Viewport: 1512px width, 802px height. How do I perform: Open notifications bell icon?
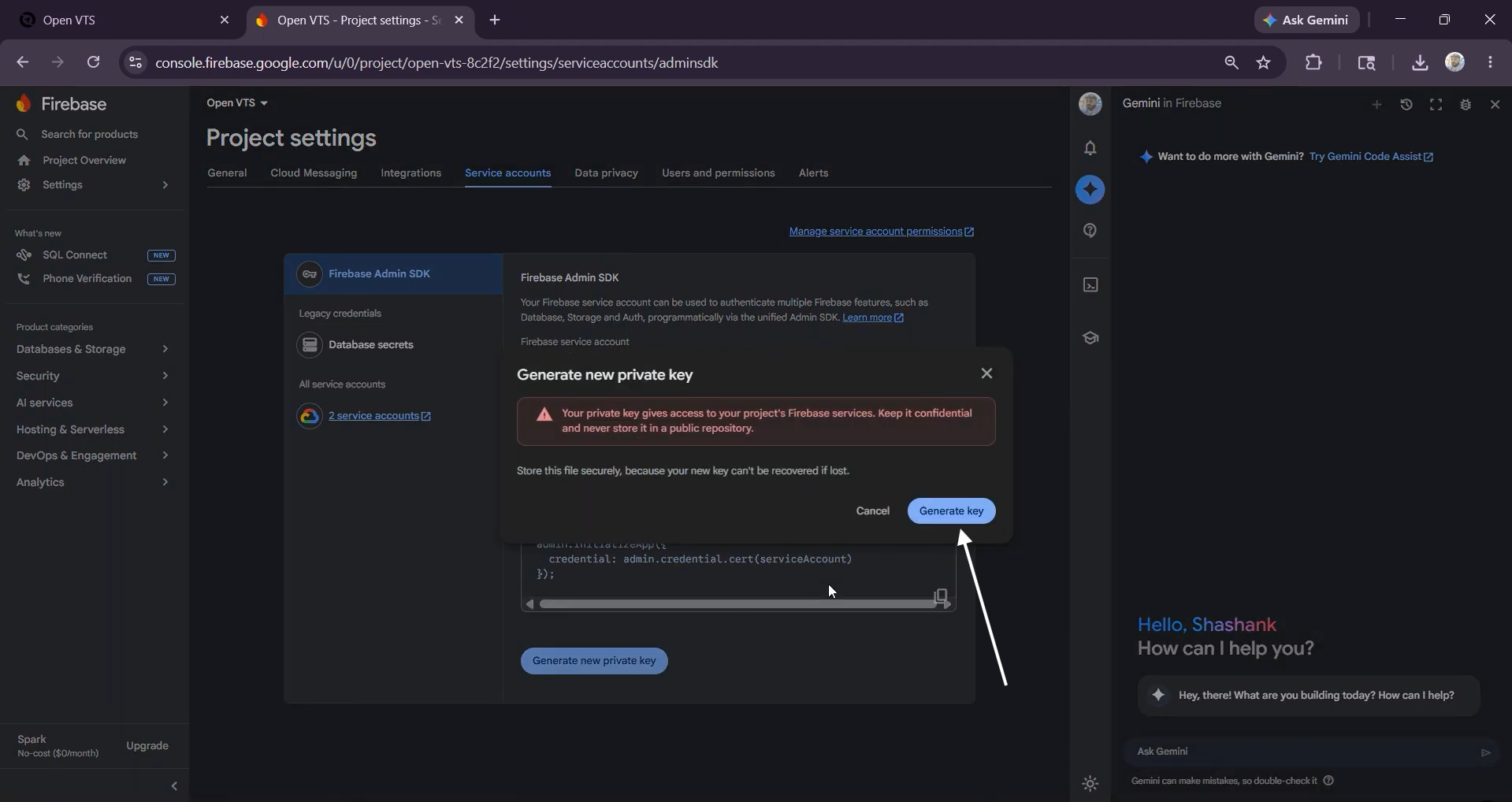coord(1090,148)
